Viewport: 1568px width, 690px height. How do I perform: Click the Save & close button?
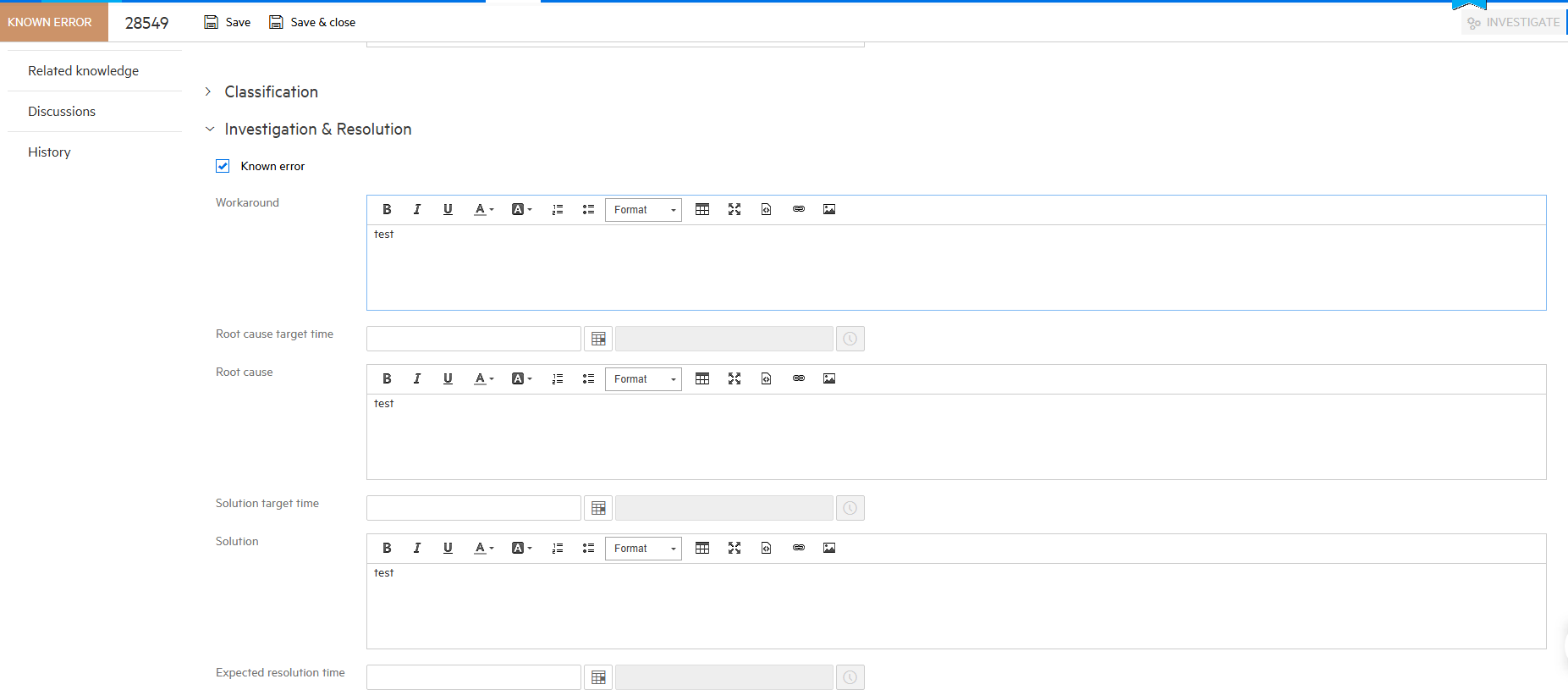point(312,22)
